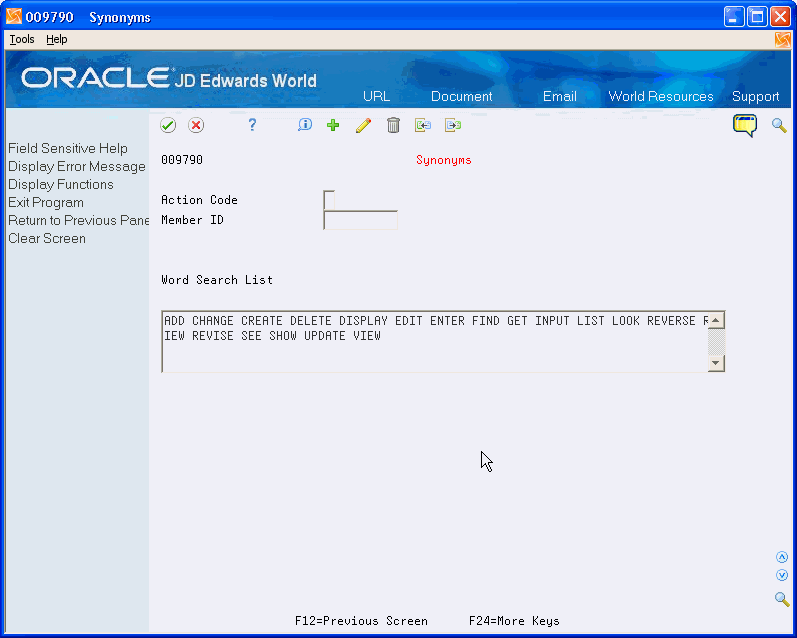Click the blue info inquire icon
This screenshot has height=638, width=797.
(304, 125)
